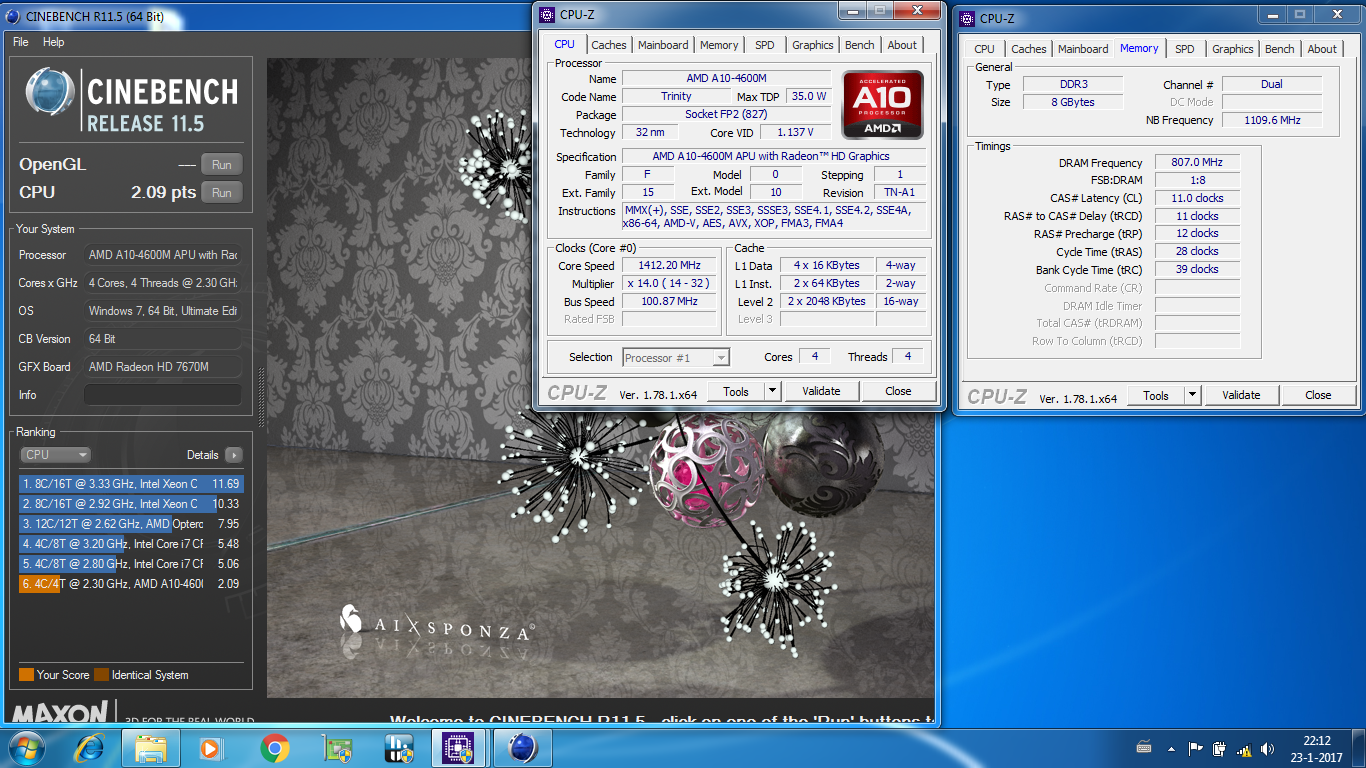The height and width of the screenshot is (768, 1366).
Task: Click the AMD A10 processor logo
Action: [883, 104]
